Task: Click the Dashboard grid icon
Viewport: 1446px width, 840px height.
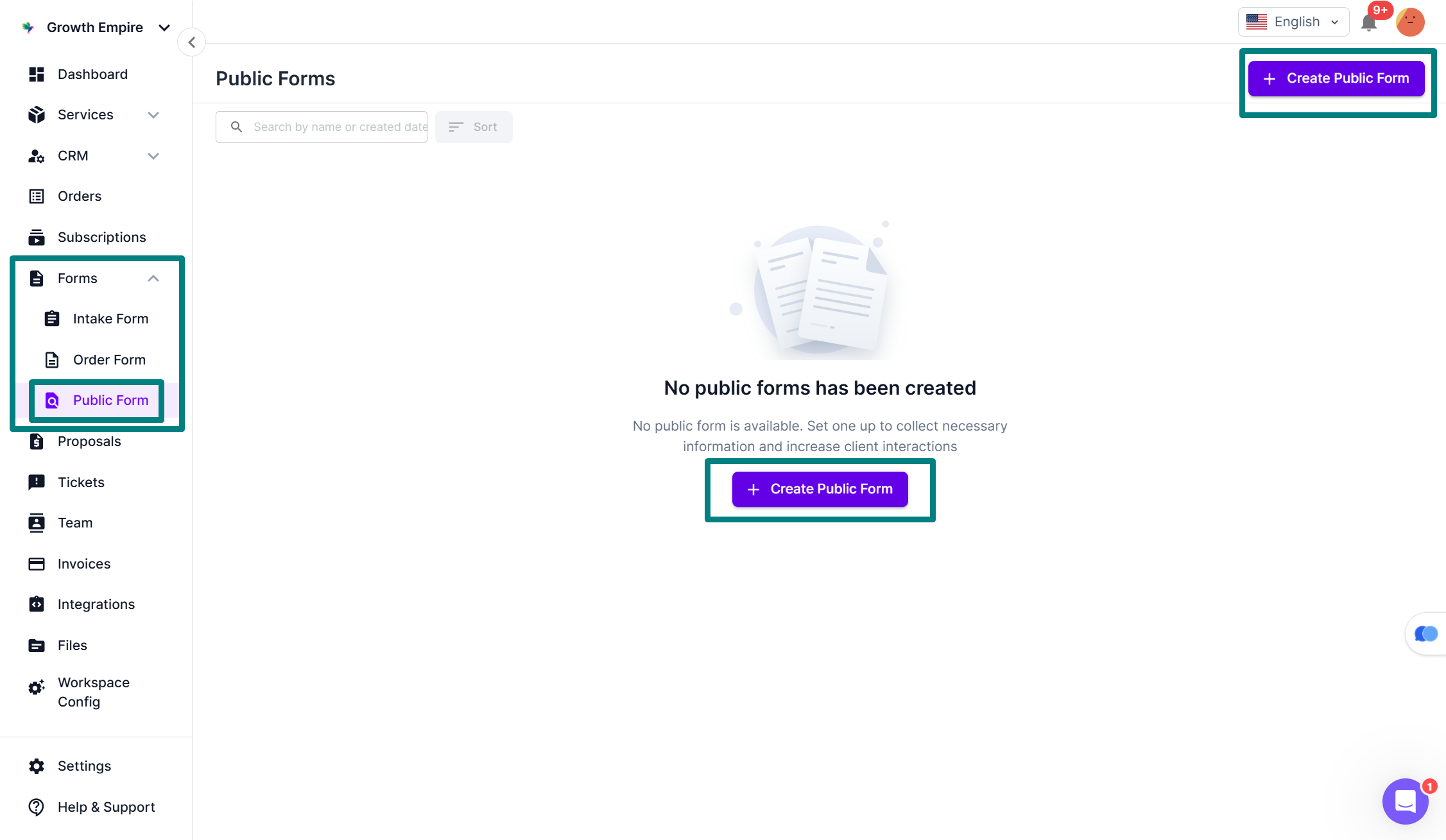Action: point(37,74)
